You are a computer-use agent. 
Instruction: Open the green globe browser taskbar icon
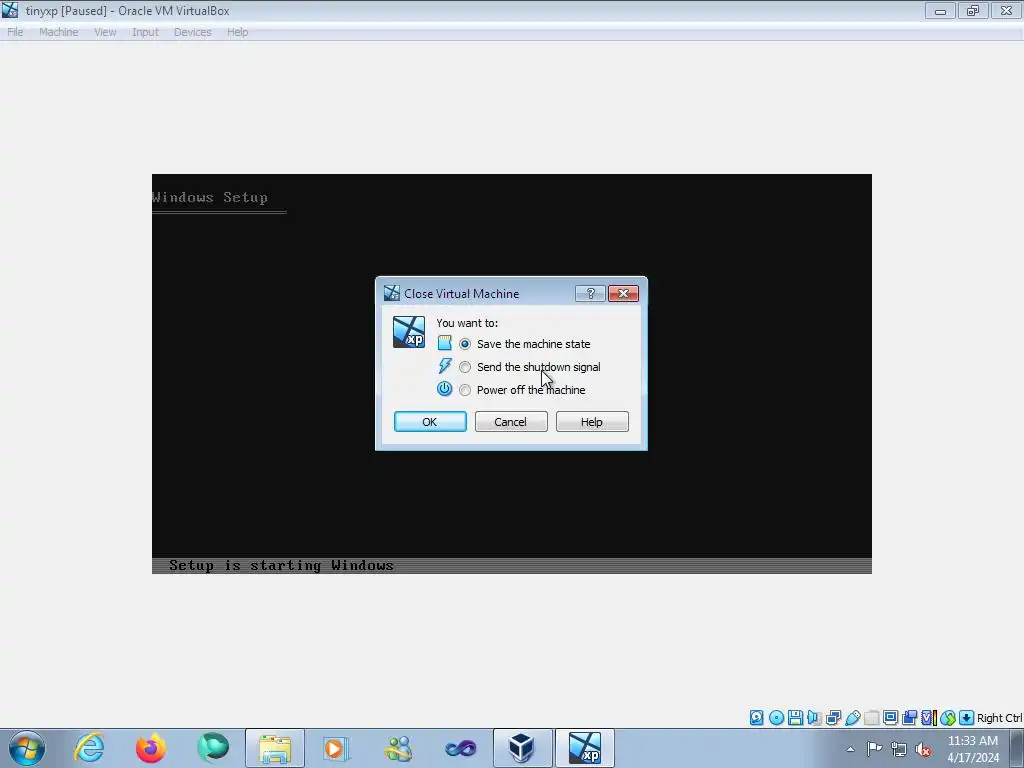click(213, 748)
